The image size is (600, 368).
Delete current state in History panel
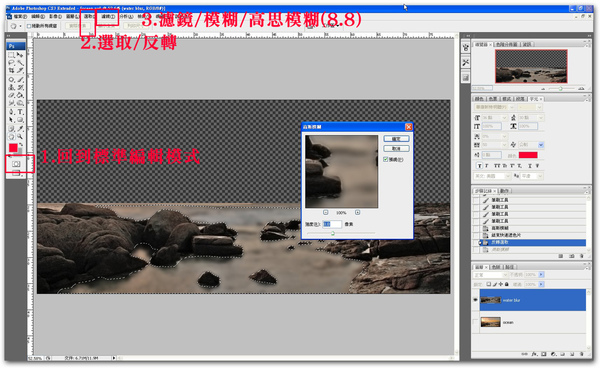(x=582, y=256)
